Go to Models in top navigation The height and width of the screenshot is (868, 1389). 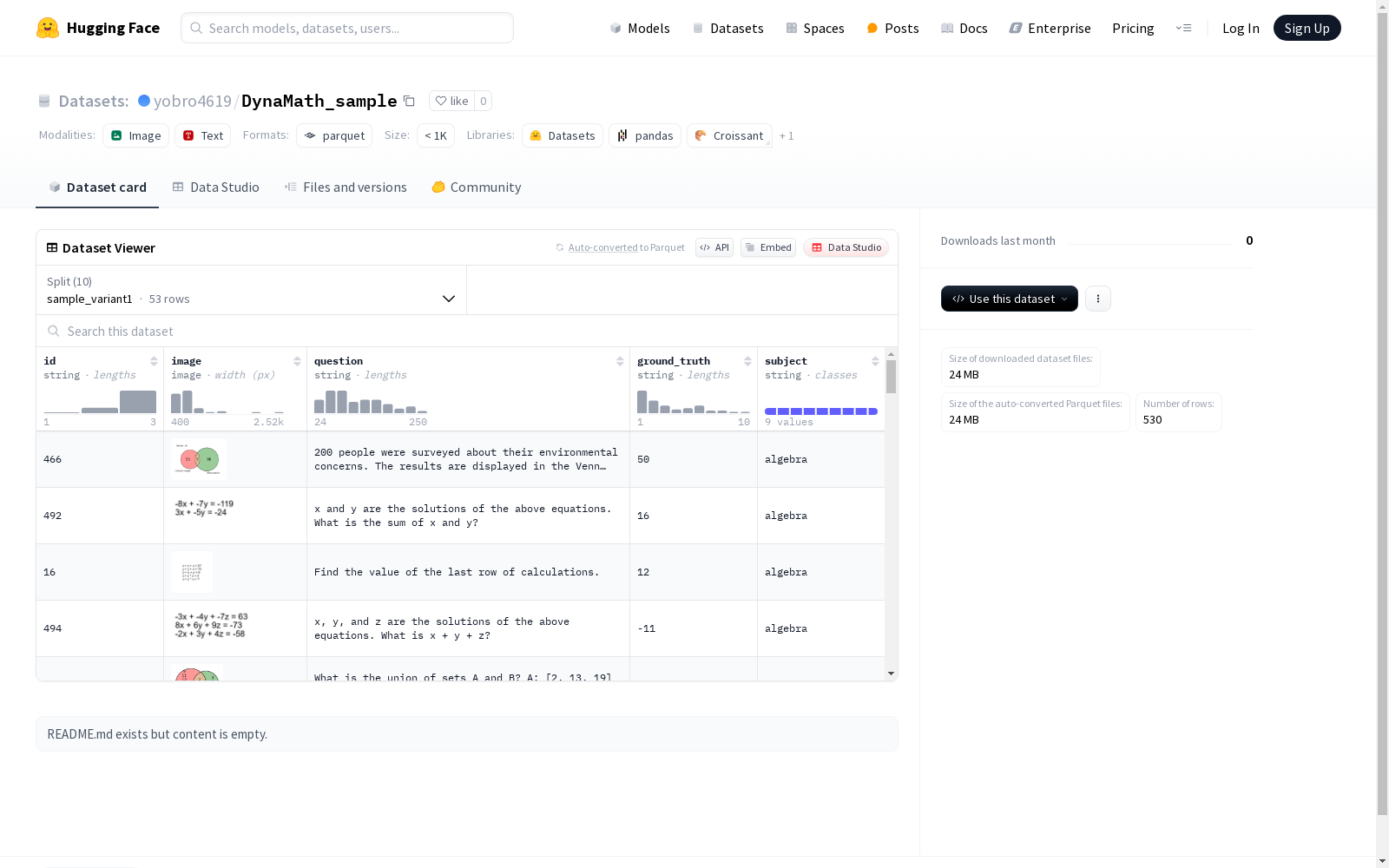640,28
